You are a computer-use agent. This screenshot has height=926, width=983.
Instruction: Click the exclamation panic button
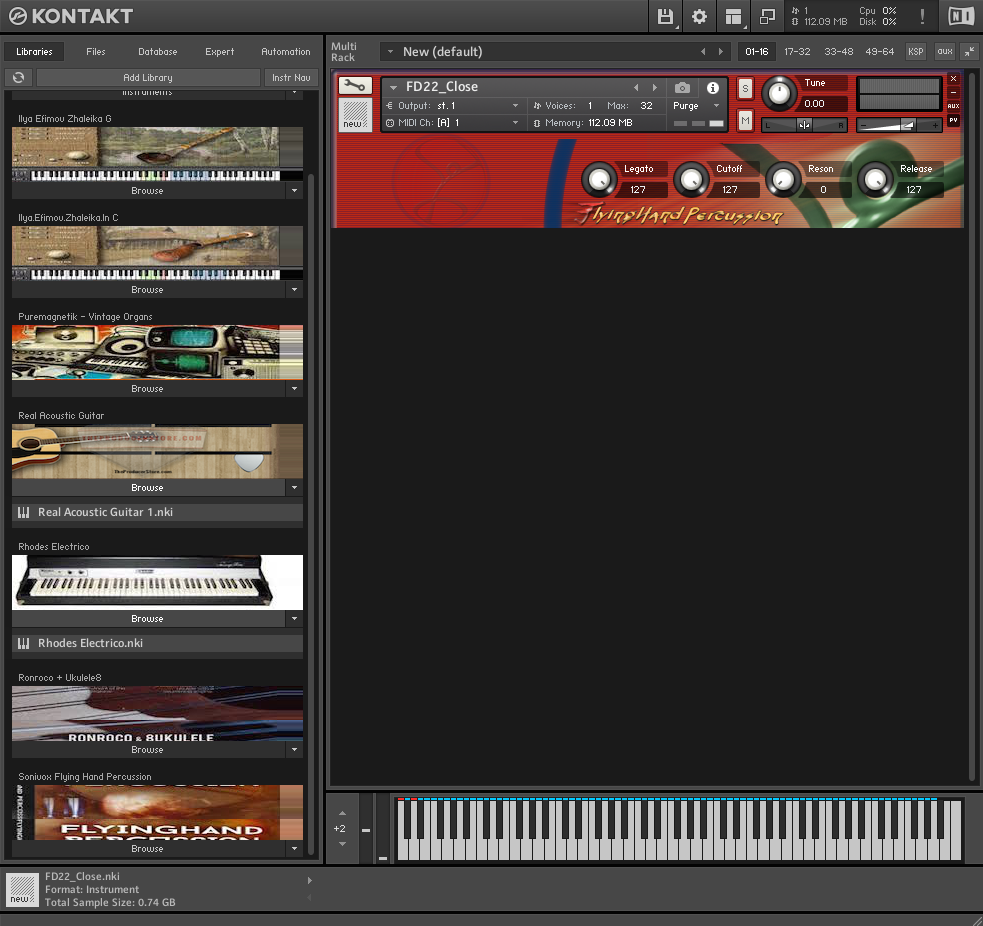click(x=922, y=16)
